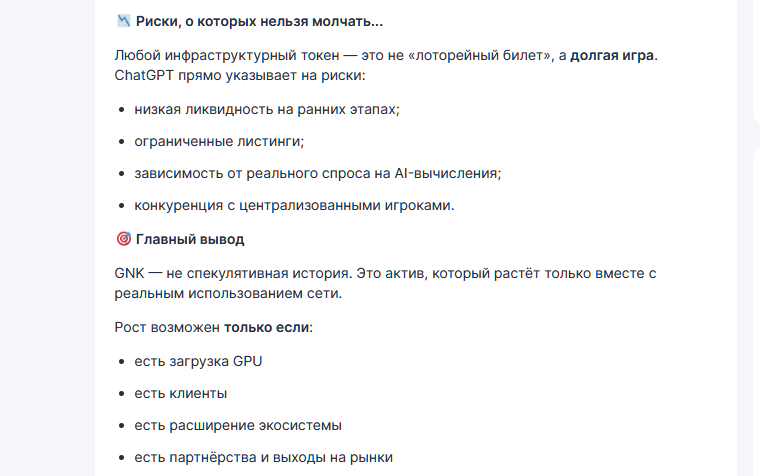760x476 pixels.
Task: Click bold text 'долгая игра'
Action: (x=612, y=55)
